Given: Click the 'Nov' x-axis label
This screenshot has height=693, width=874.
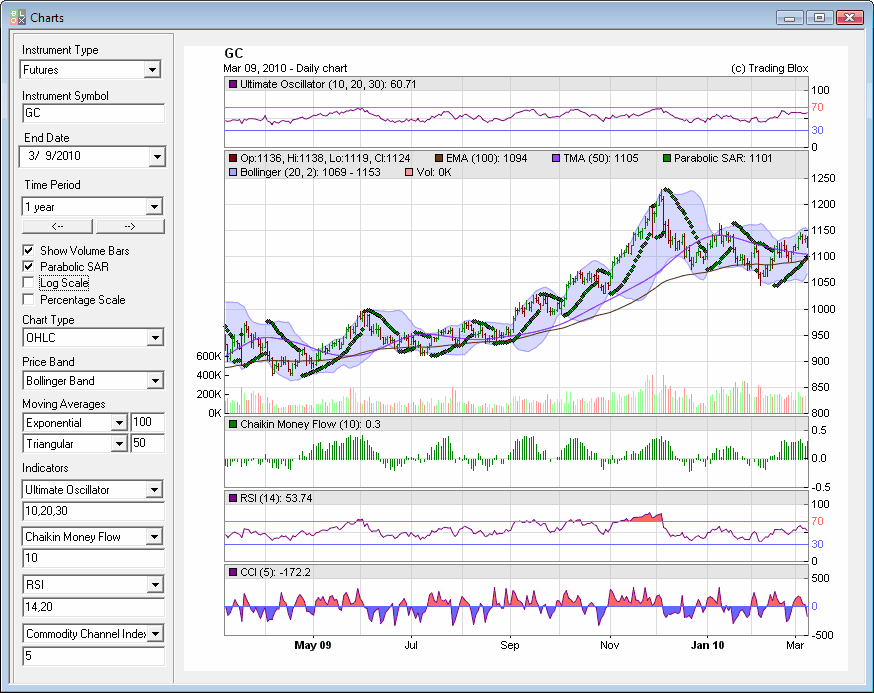Looking at the screenshot, I should pyautogui.click(x=609, y=645).
